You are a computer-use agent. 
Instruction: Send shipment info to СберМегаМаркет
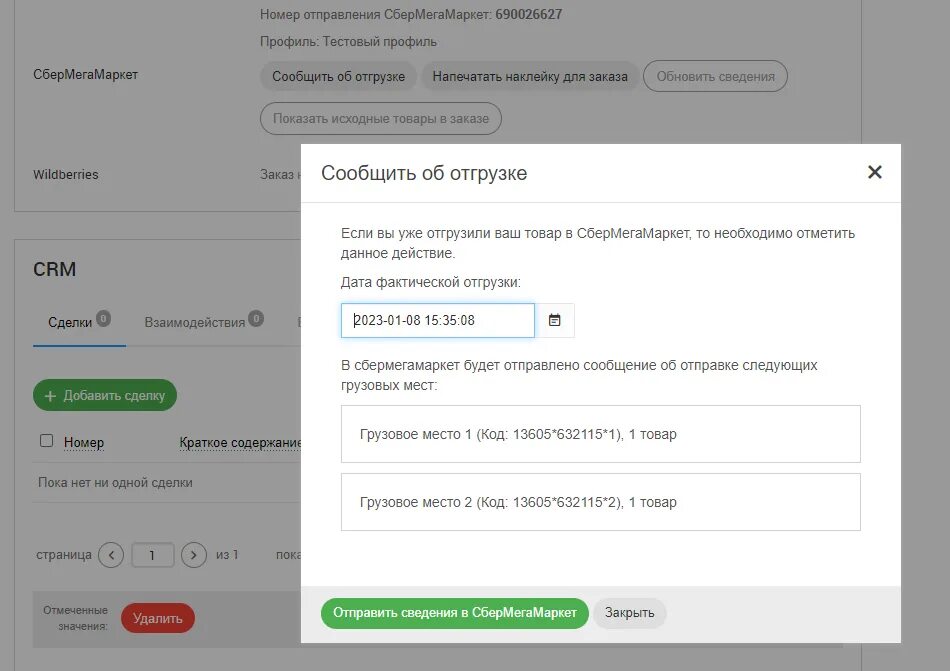[x=454, y=613]
